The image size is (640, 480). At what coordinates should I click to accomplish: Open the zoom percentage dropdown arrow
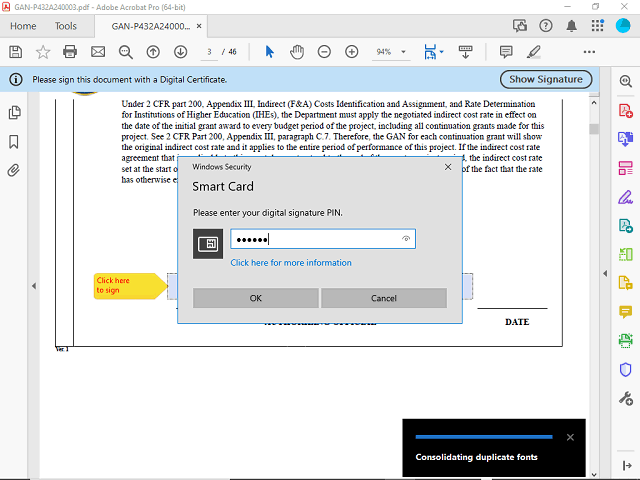403,52
